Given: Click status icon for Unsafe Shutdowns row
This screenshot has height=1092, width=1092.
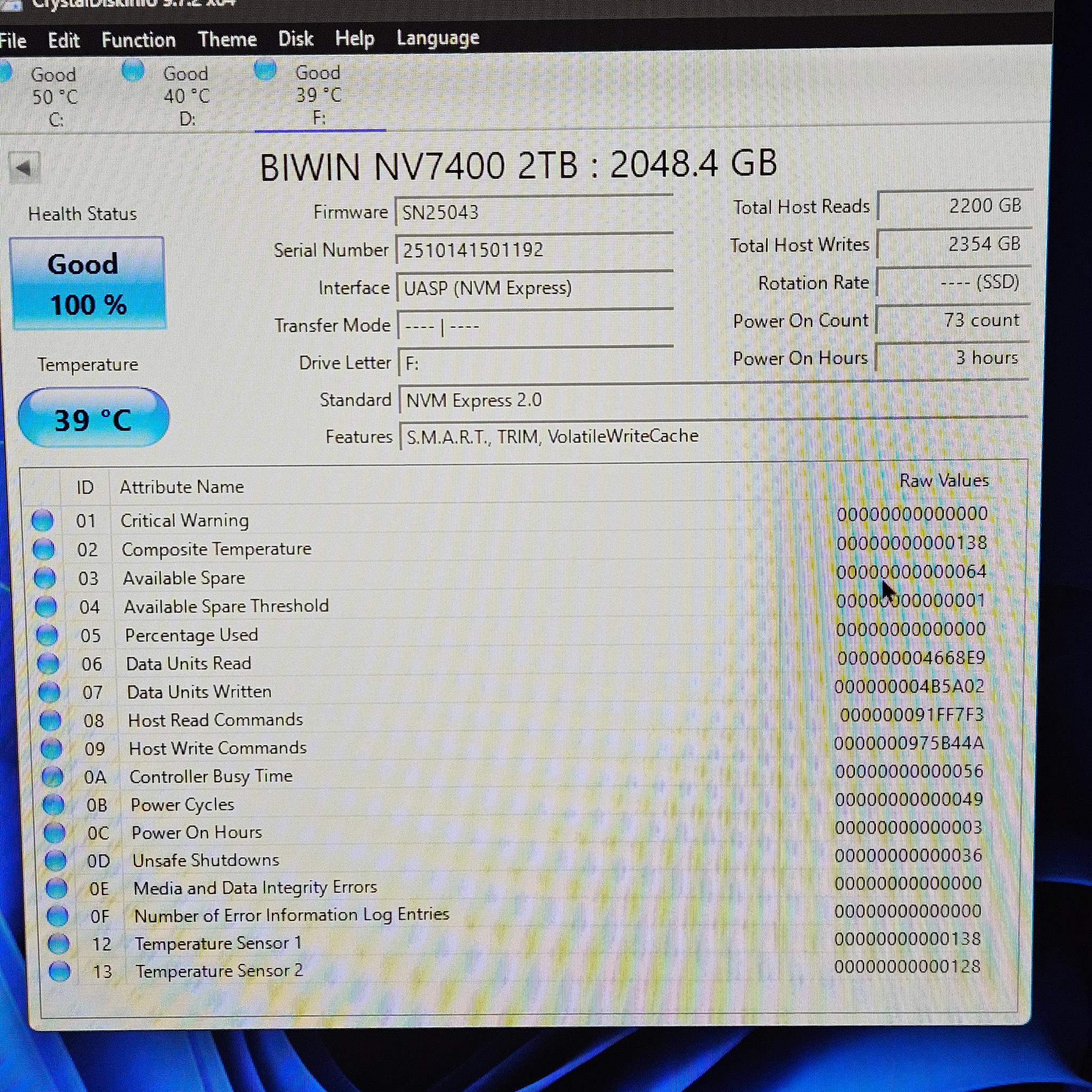Looking at the screenshot, I should 55,861.
